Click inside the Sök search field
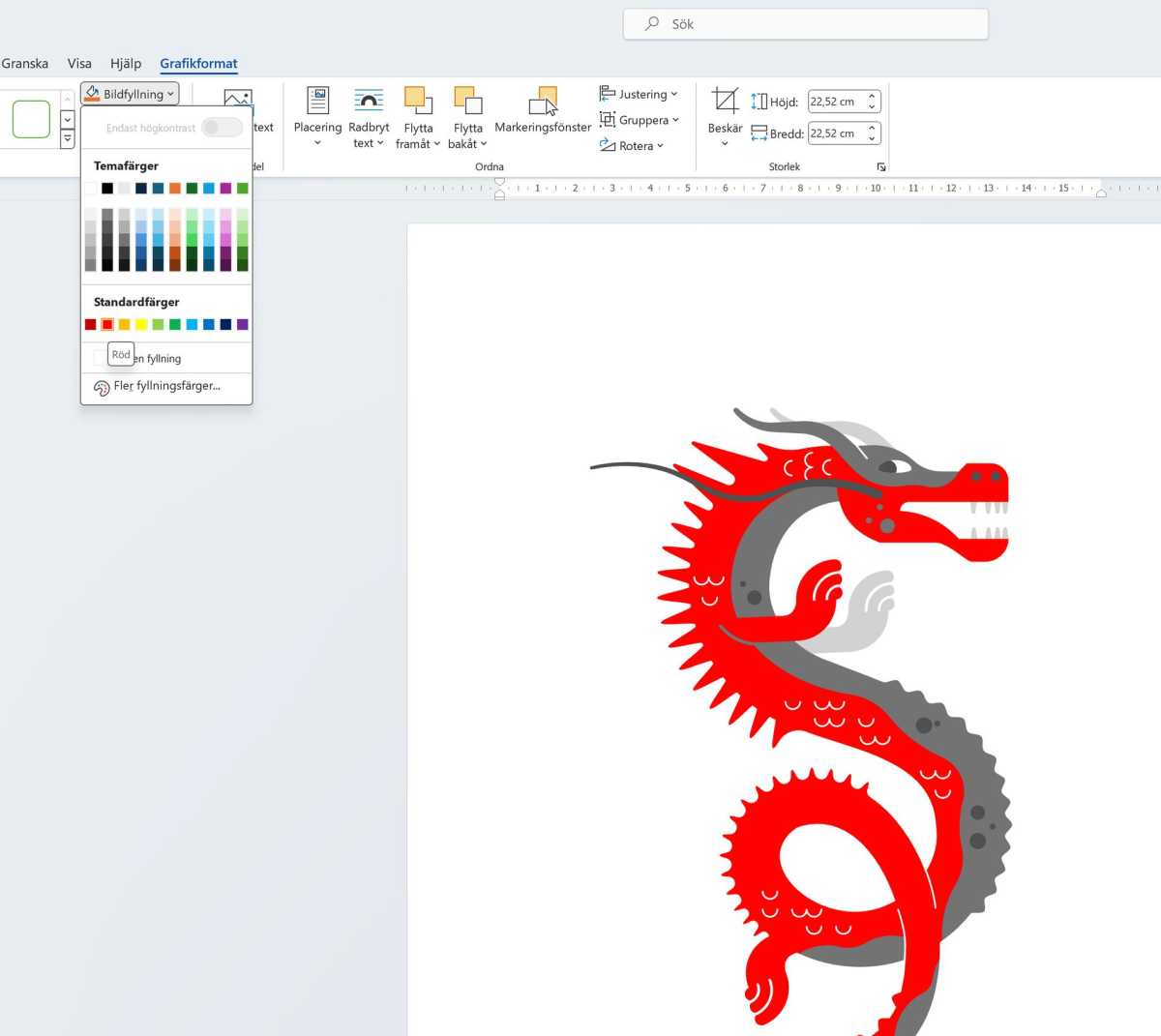 point(805,23)
